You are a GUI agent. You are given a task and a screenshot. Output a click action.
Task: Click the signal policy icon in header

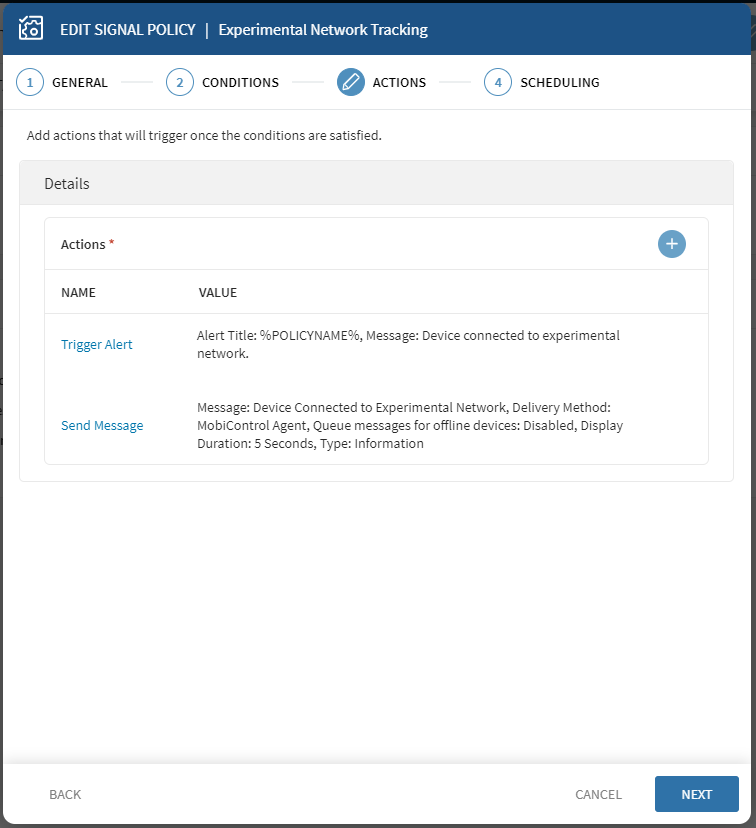(30, 29)
